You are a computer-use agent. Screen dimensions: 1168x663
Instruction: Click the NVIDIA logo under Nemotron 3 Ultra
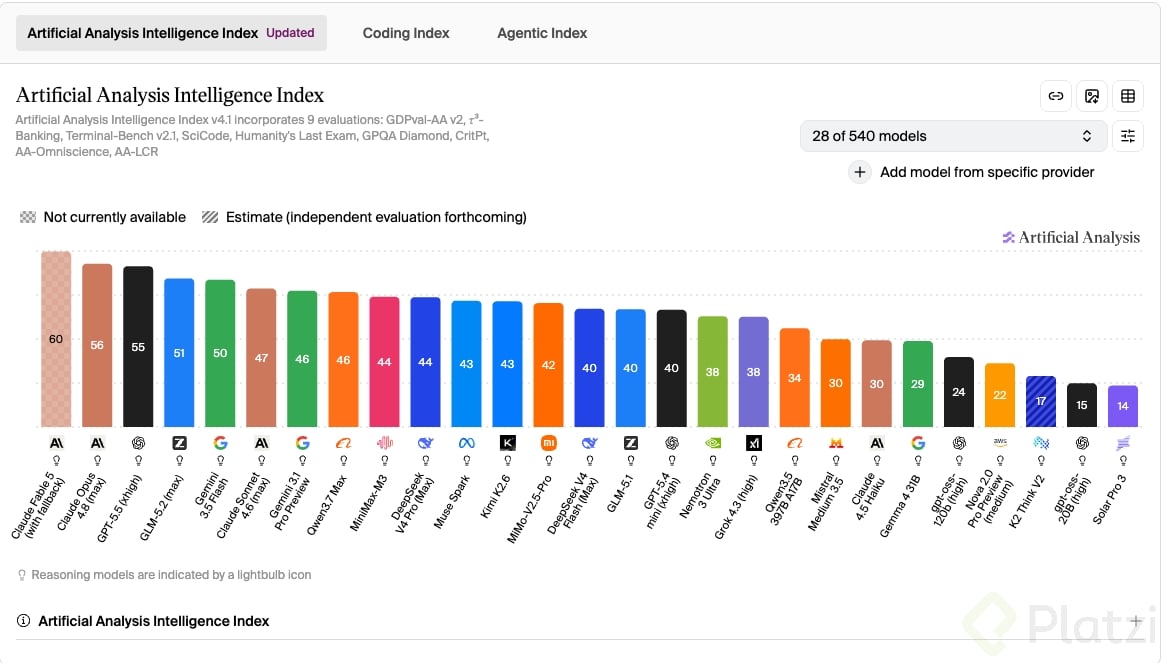(712, 442)
